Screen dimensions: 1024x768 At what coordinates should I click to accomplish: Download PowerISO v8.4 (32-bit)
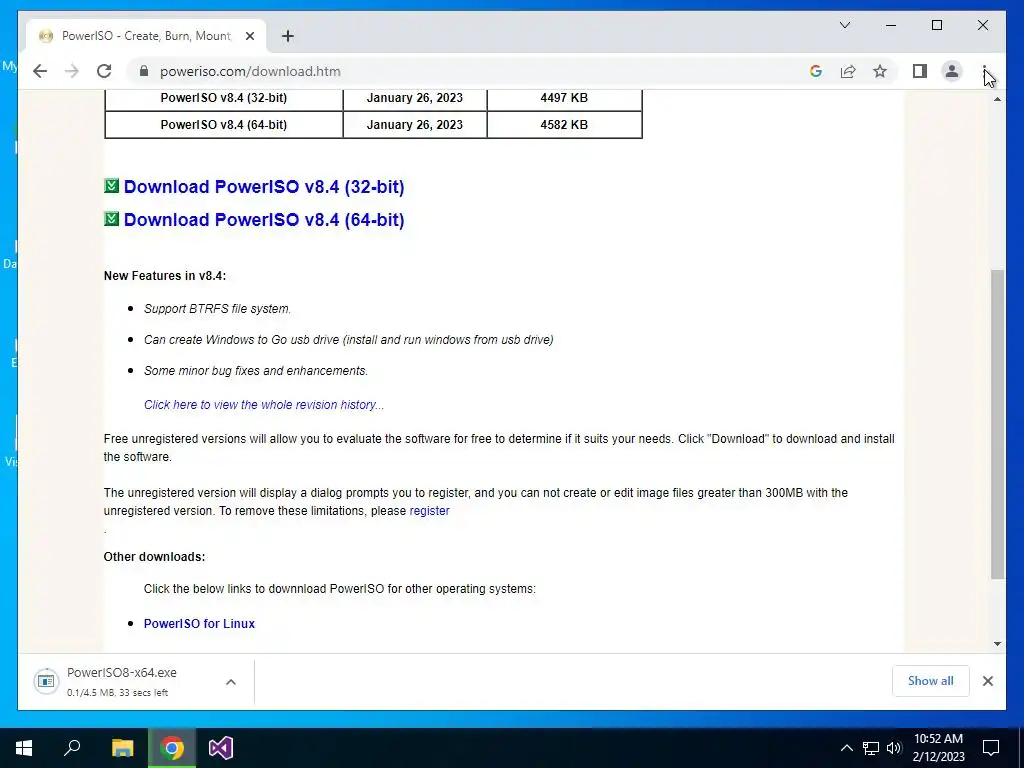[x=264, y=187]
